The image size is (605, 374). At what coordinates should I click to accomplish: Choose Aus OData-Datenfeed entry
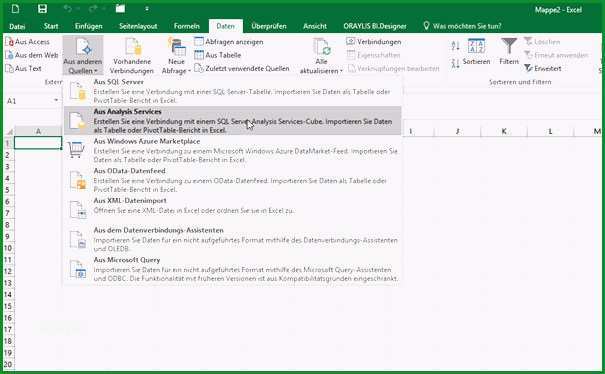point(232,180)
